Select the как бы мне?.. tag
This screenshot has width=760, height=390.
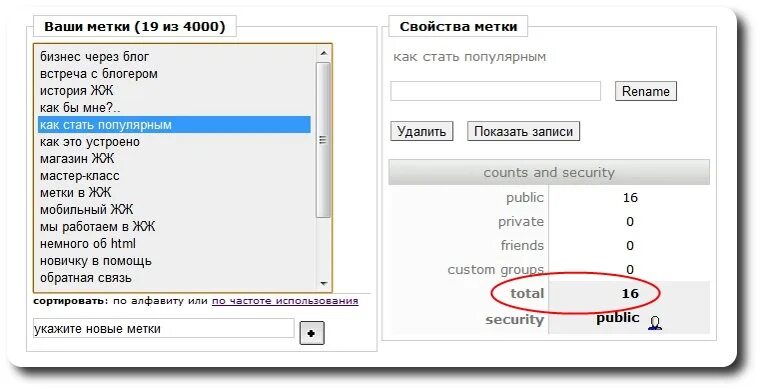pos(174,108)
